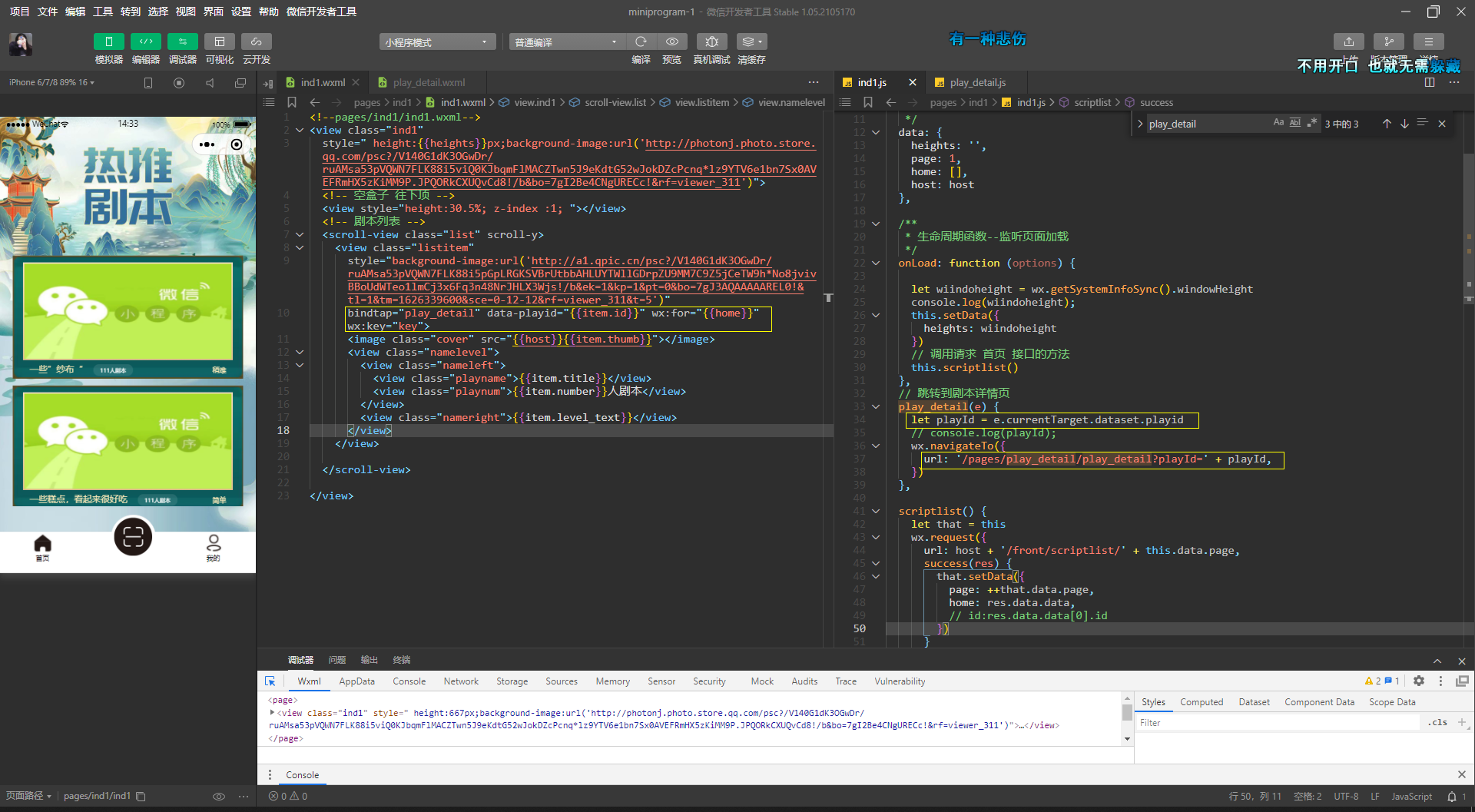This screenshot has height=812, width=1475.
Task: Click the simulator phone device icon
Action: [148, 83]
